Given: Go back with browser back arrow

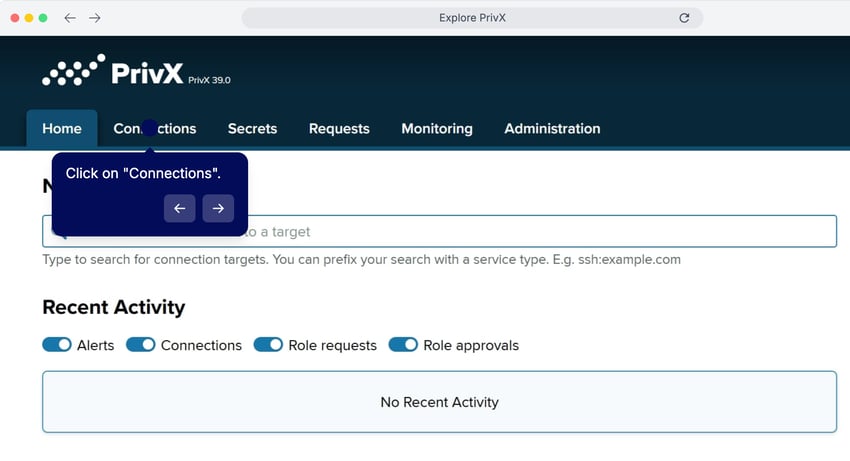Looking at the screenshot, I should click(70, 18).
